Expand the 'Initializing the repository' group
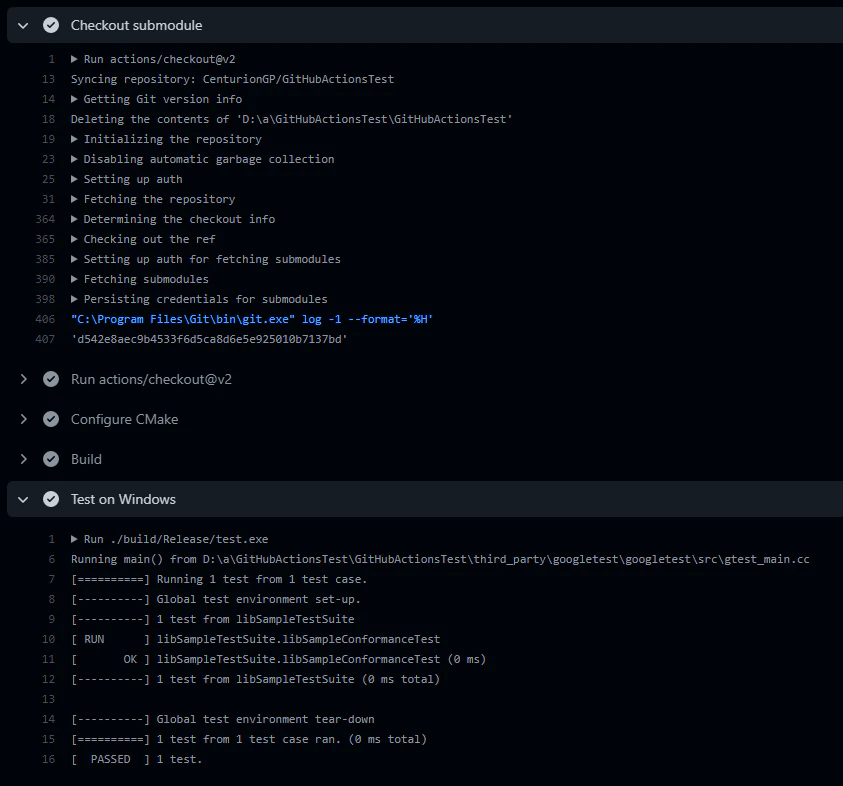The width and height of the screenshot is (843, 786). tap(74, 139)
